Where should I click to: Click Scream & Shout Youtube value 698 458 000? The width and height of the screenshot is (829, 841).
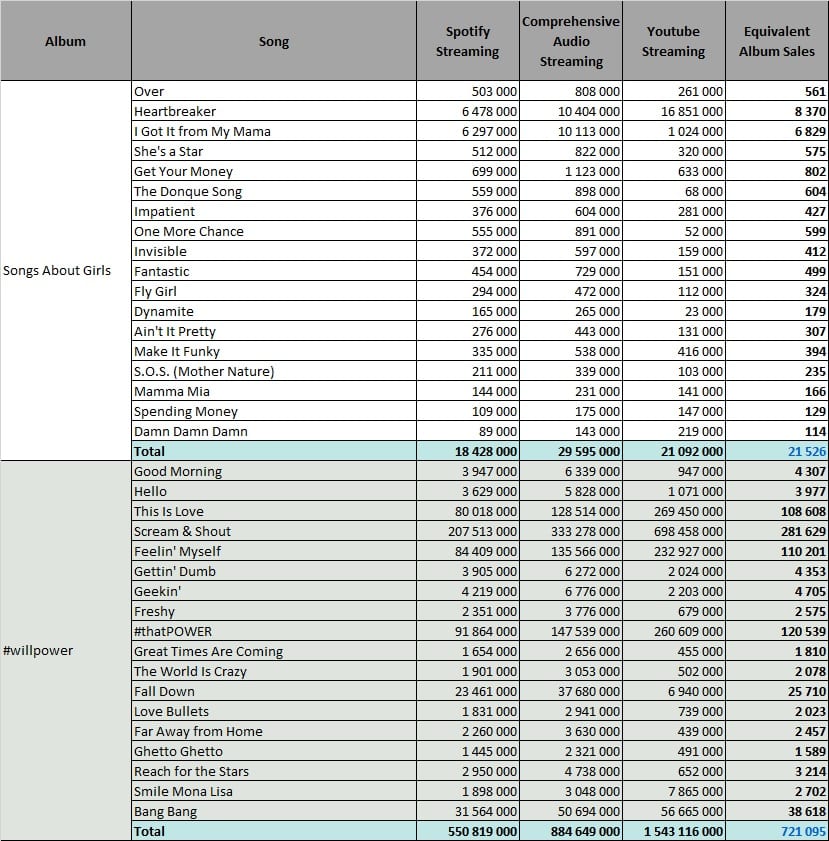click(x=673, y=532)
